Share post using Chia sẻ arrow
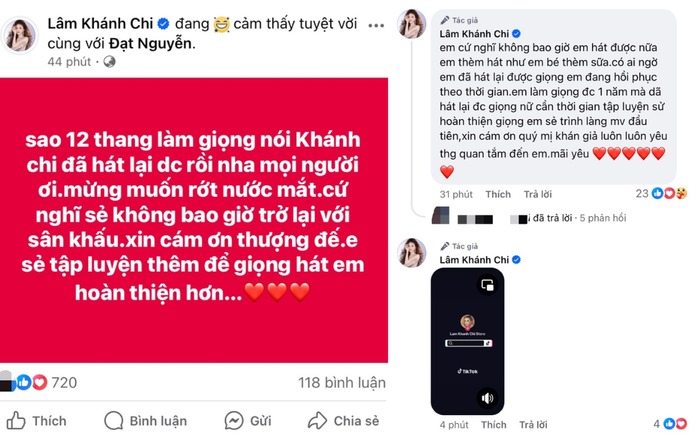Image resolution: width=700 pixels, height=438 pixels. tap(317, 421)
